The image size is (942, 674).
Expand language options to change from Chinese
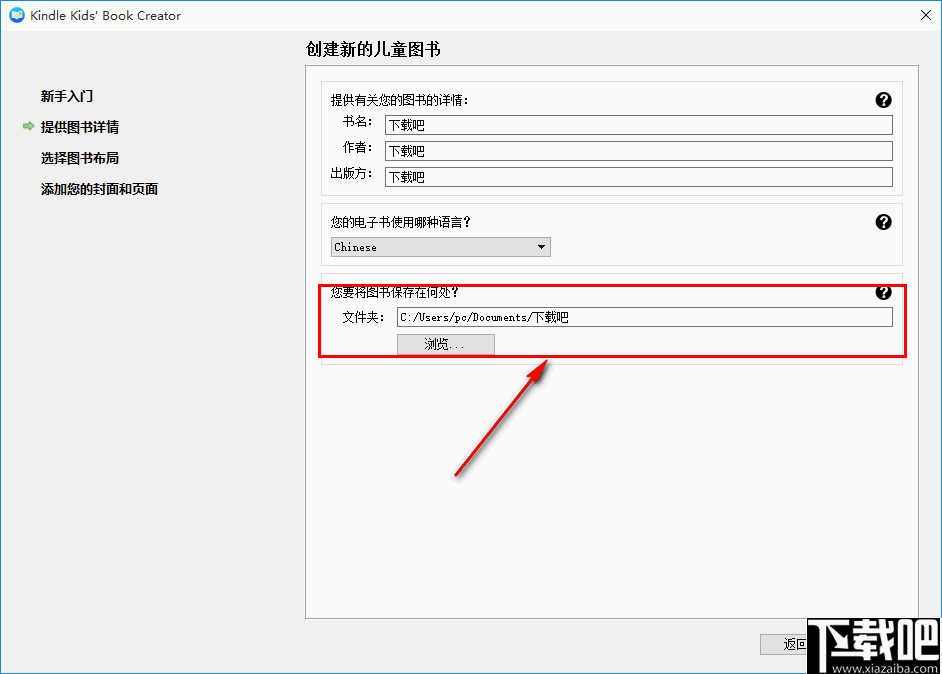tap(540, 247)
